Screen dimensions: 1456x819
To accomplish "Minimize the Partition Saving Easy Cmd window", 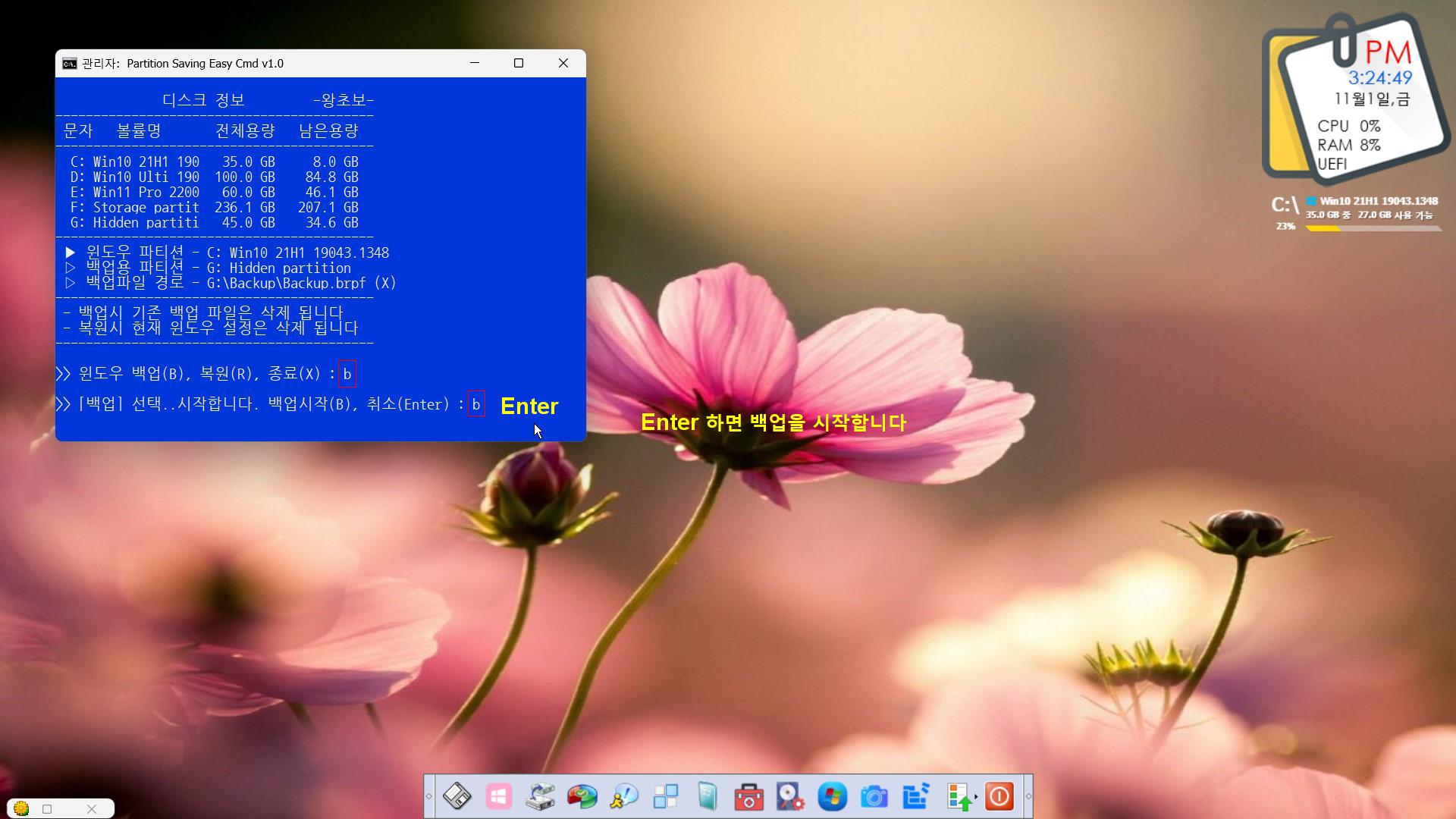I will coord(475,63).
